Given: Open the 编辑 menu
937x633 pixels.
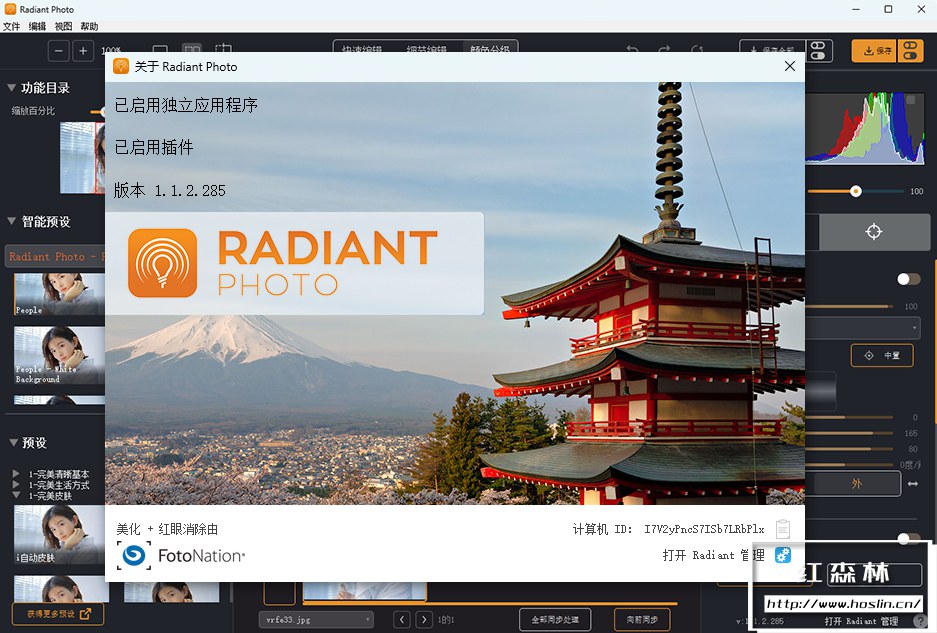Looking at the screenshot, I should [37, 26].
